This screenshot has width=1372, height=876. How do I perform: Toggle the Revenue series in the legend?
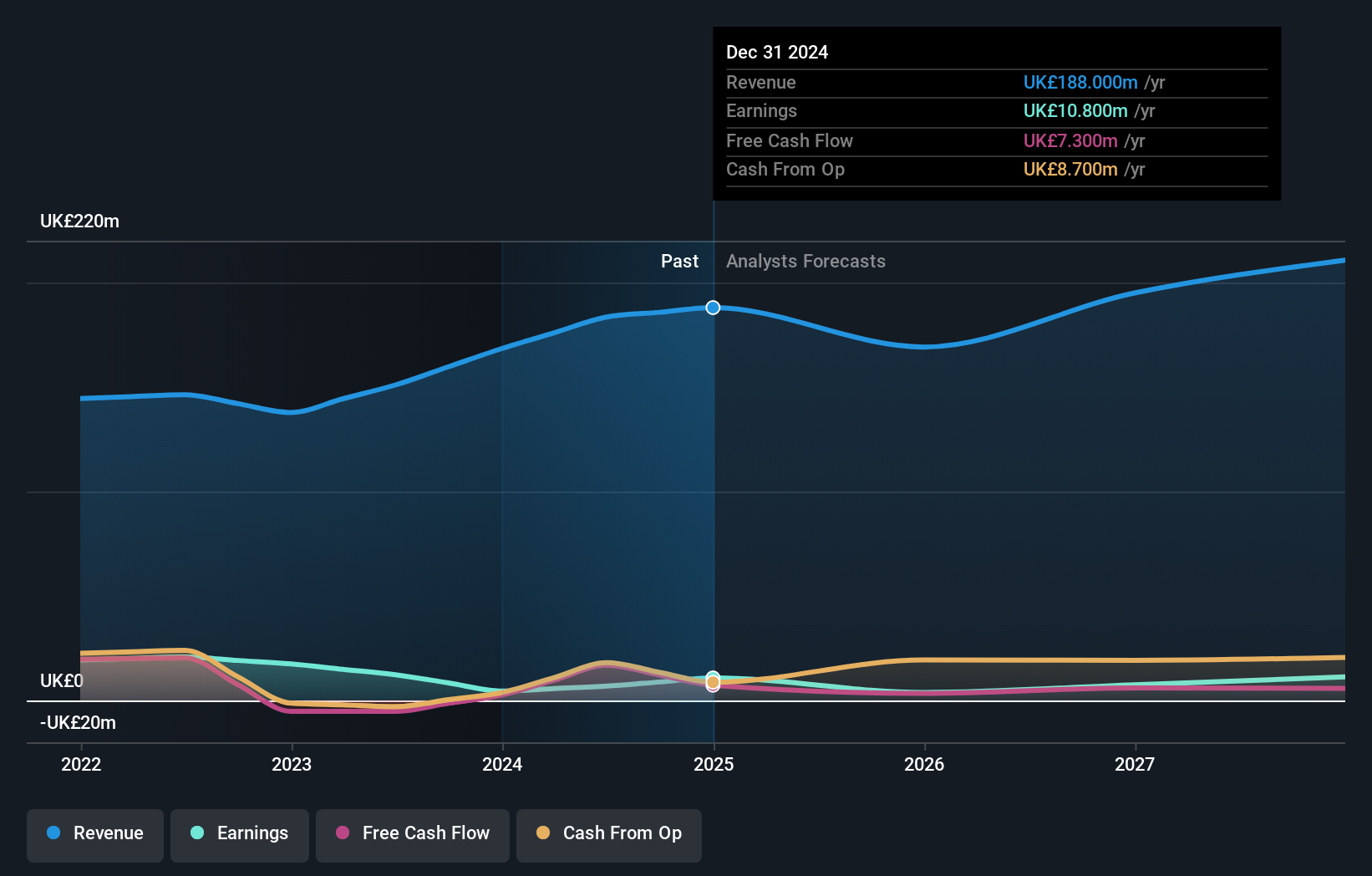(x=94, y=833)
